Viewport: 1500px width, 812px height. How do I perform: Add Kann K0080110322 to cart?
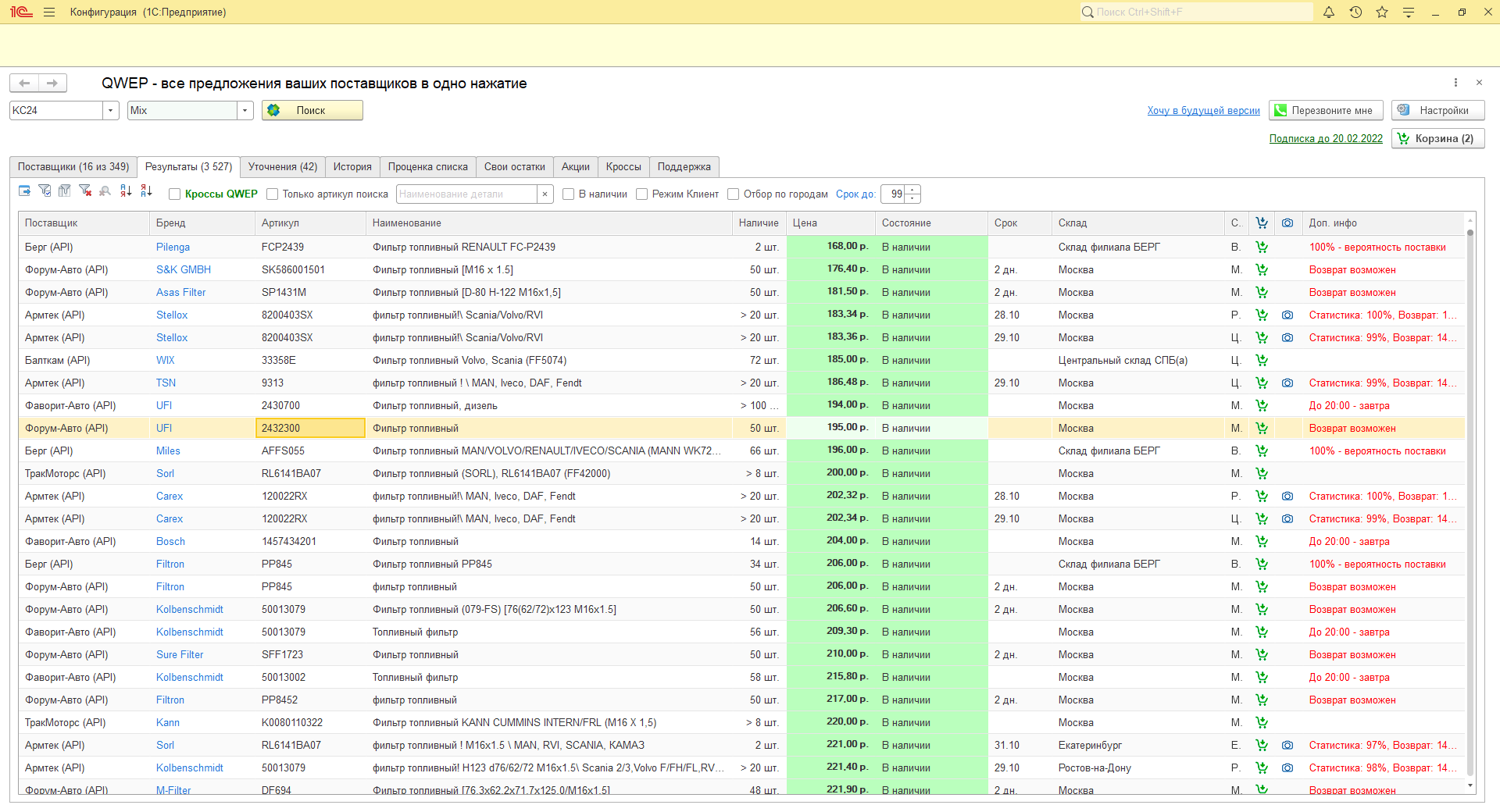coord(1262,722)
